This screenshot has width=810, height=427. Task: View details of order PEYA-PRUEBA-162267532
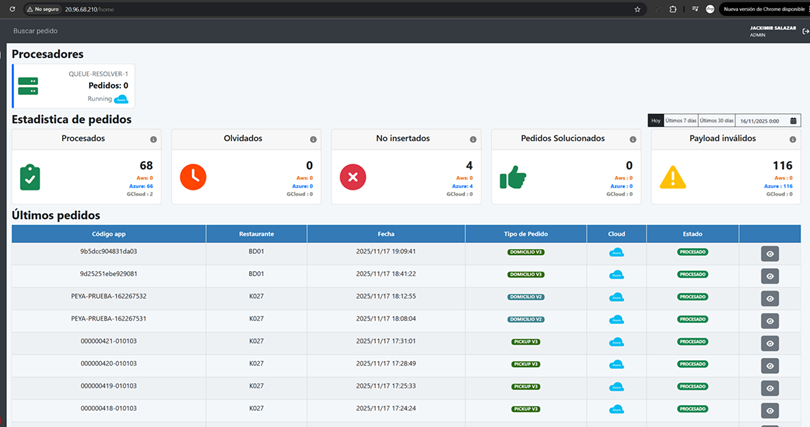(770, 298)
